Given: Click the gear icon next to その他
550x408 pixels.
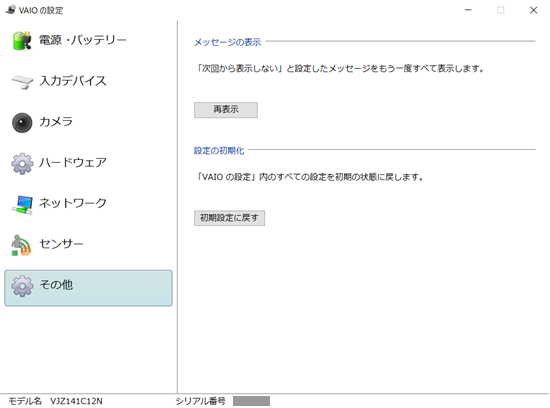Looking at the screenshot, I should (x=22, y=286).
